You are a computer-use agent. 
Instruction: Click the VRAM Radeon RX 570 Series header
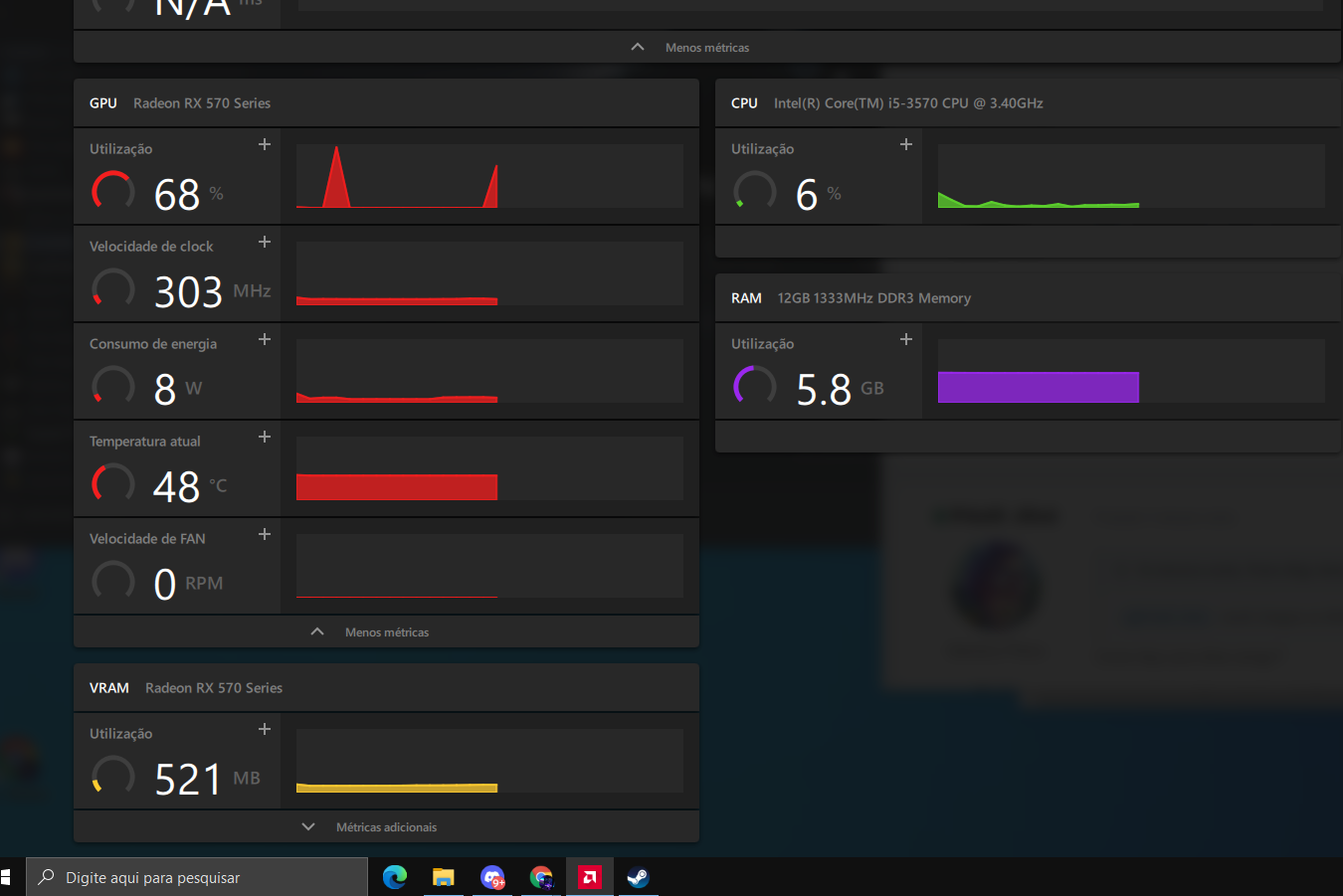(x=386, y=688)
